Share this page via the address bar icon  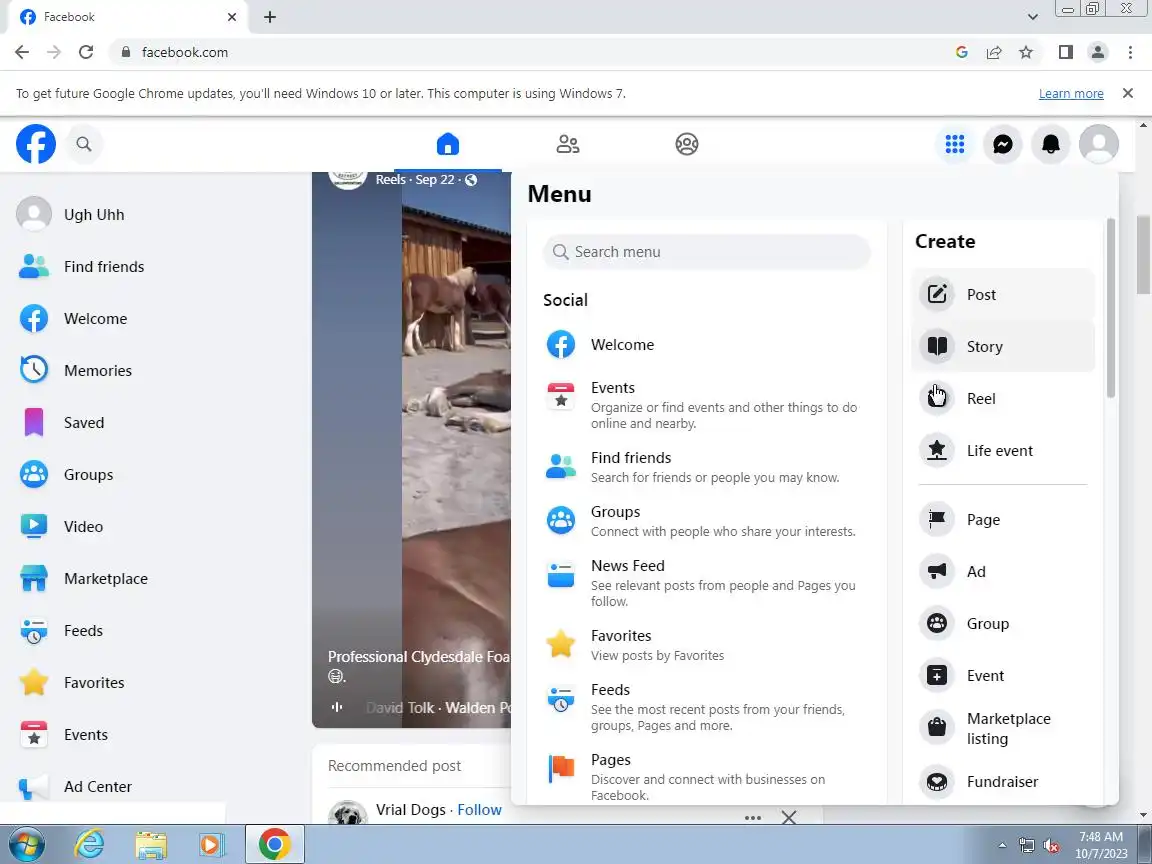pyautogui.click(x=993, y=52)
